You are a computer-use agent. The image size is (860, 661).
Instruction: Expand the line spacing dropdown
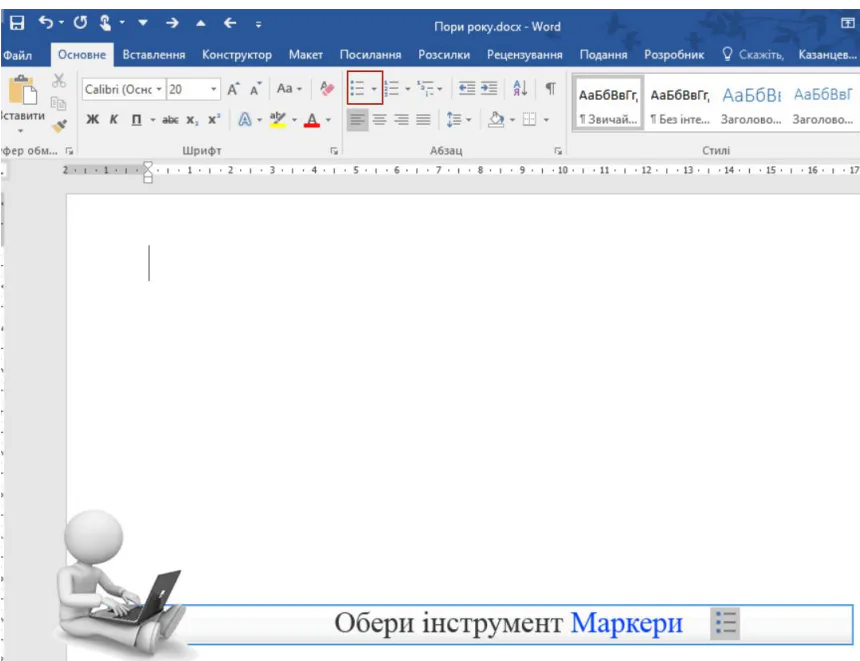(468, 120)
